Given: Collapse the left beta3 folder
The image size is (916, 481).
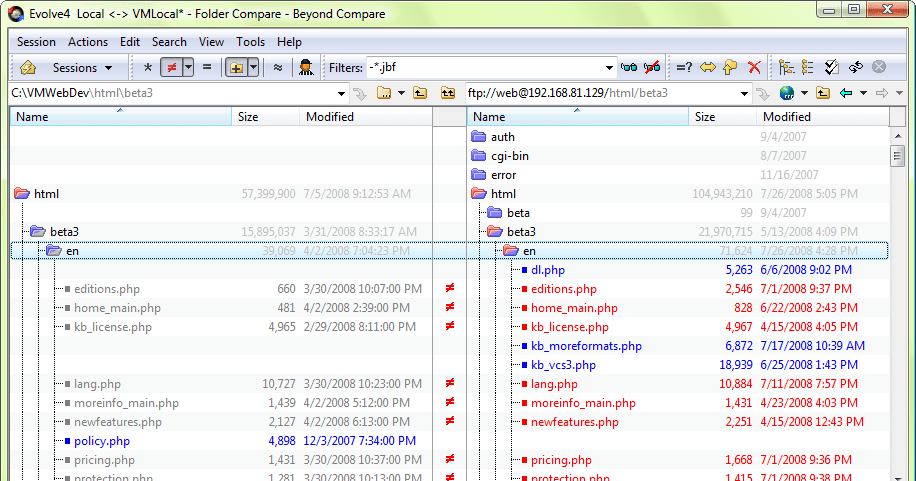Looking at the screenshot, I should 38,231.
